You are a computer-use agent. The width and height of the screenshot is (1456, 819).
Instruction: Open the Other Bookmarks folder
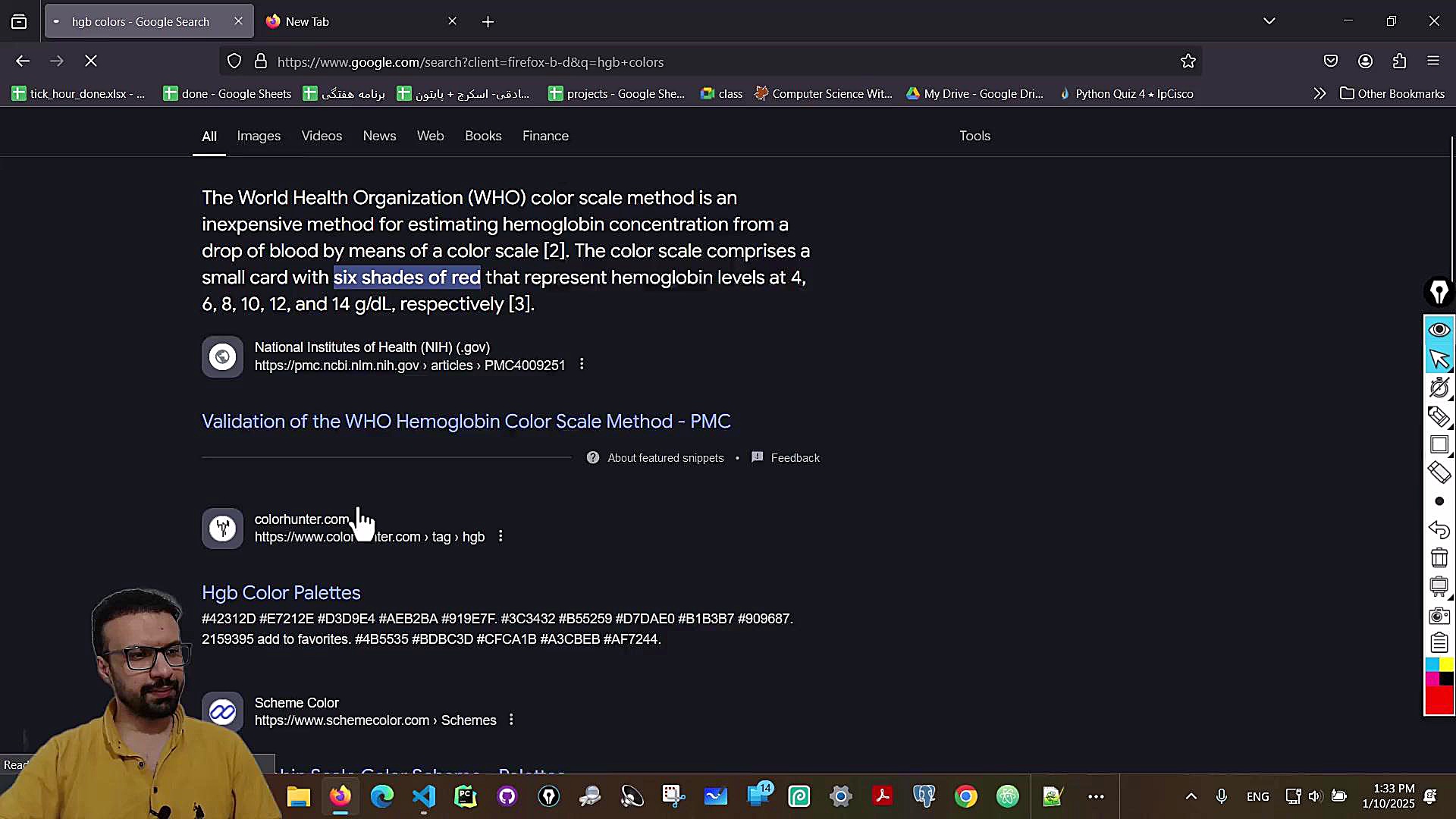tap(1392, 93)
